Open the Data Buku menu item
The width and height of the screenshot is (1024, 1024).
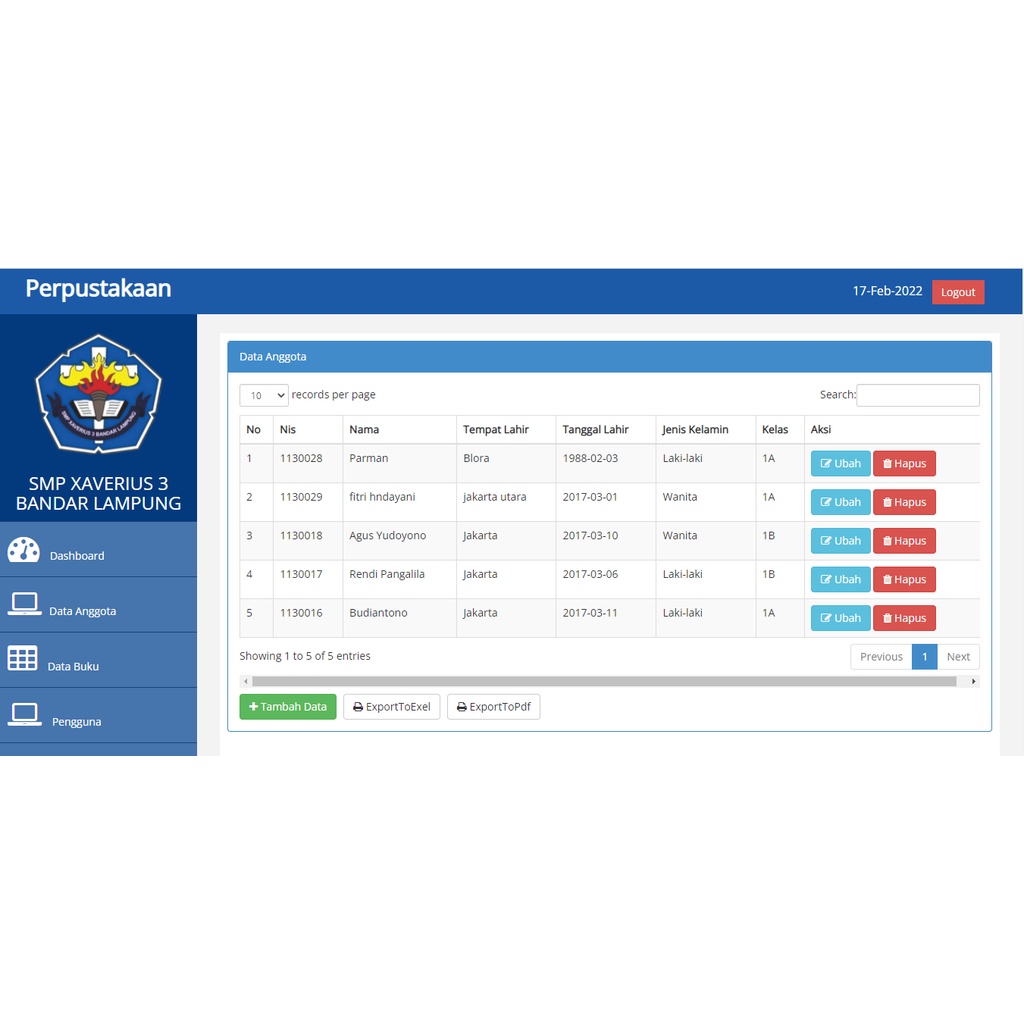98,660
